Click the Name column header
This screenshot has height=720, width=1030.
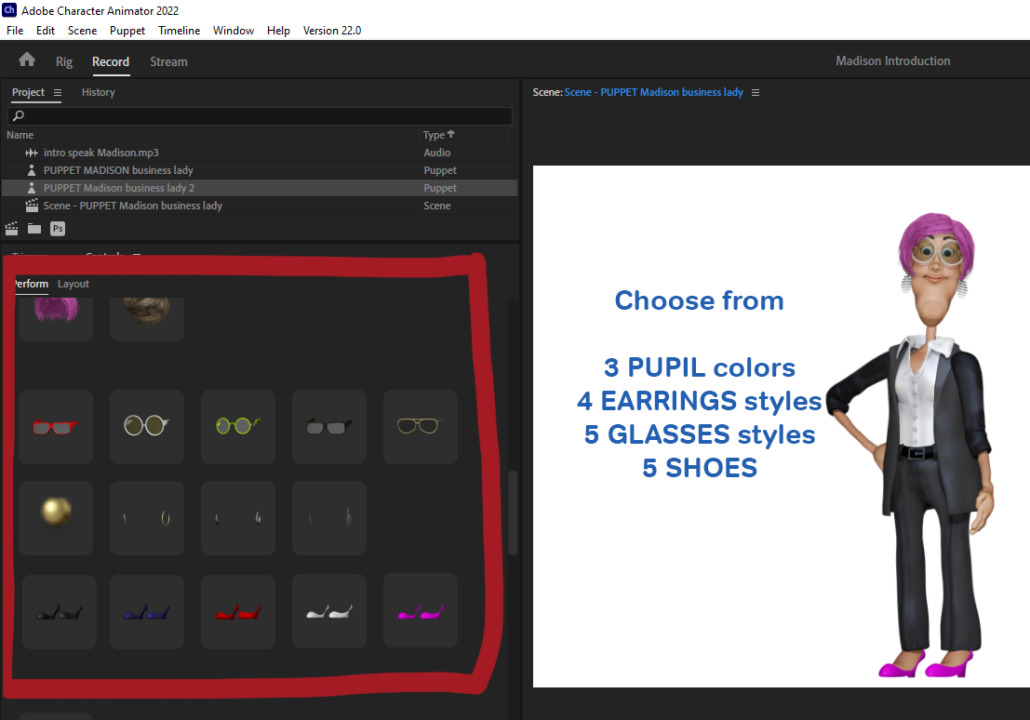pyautogui.click(x=20, y=135)
